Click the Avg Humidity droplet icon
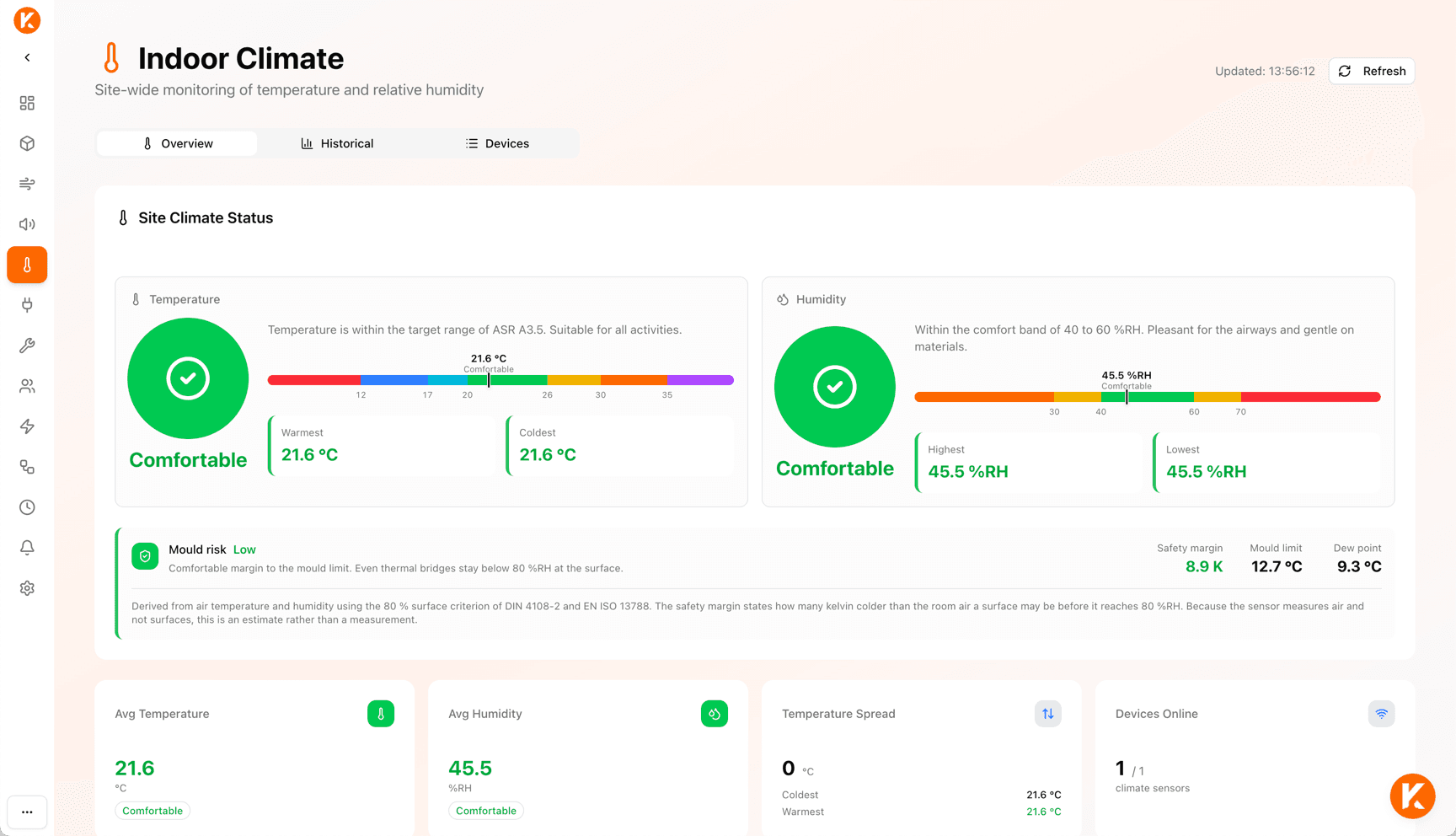The height and width of the screenshot is (836, 1456). 715,714
